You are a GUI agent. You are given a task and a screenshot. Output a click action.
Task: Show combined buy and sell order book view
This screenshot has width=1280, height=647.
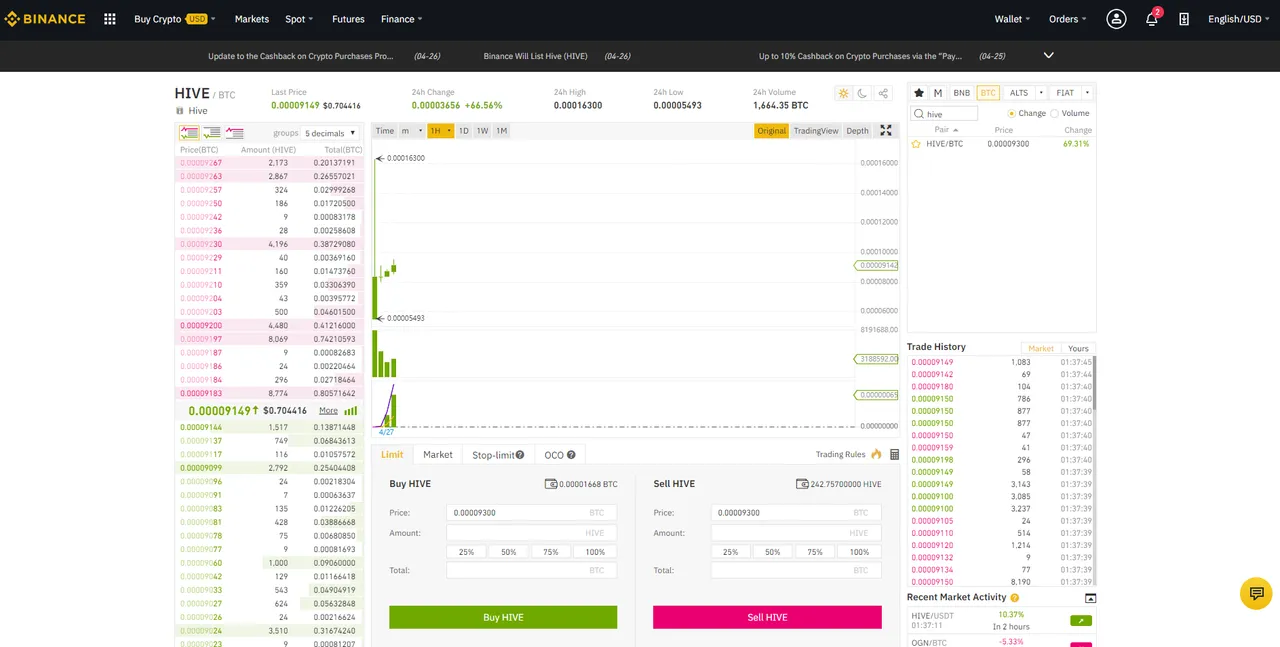coord(189,133)
